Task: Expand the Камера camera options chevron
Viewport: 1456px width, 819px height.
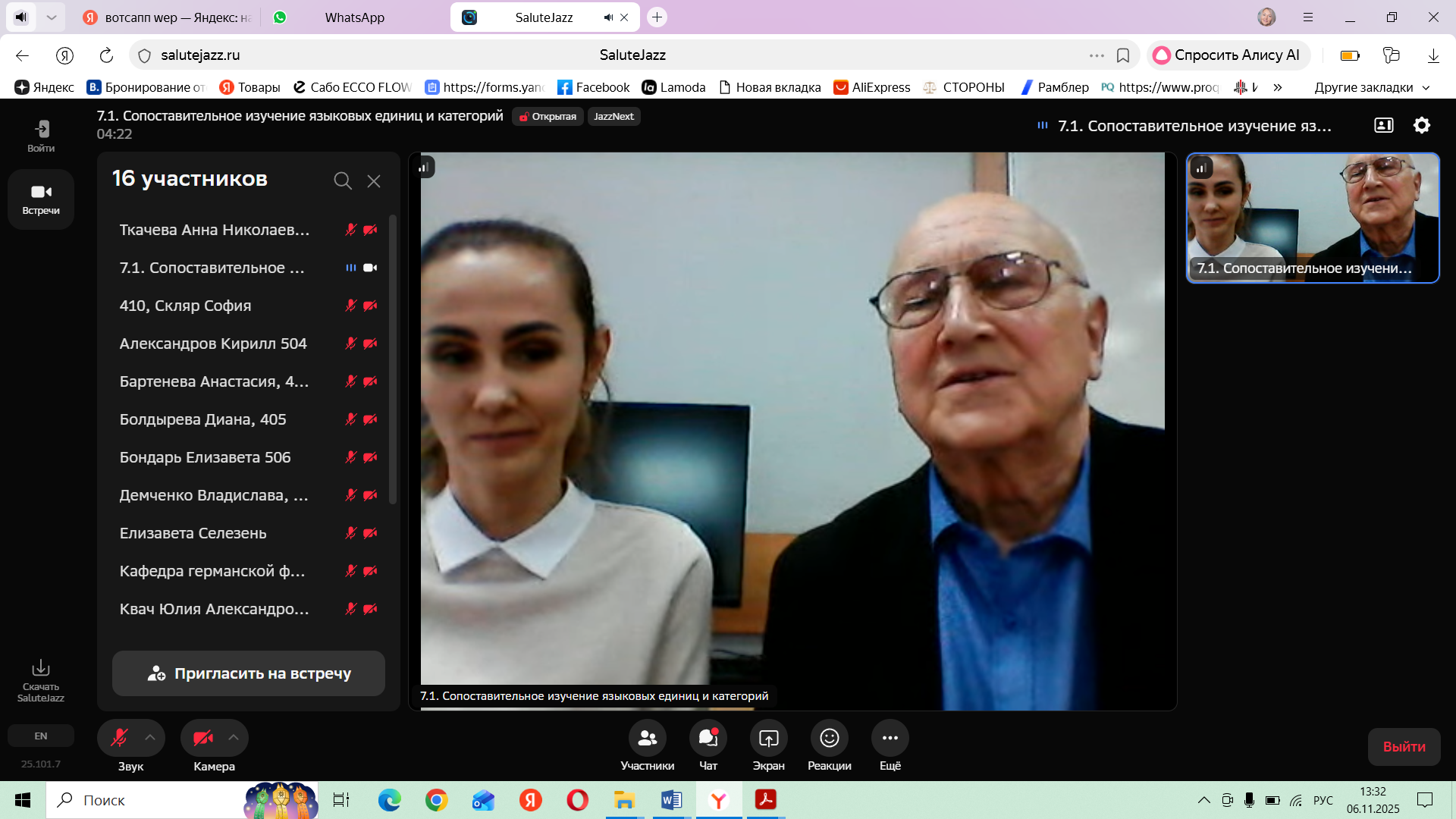Action: (x=234, y=738)
